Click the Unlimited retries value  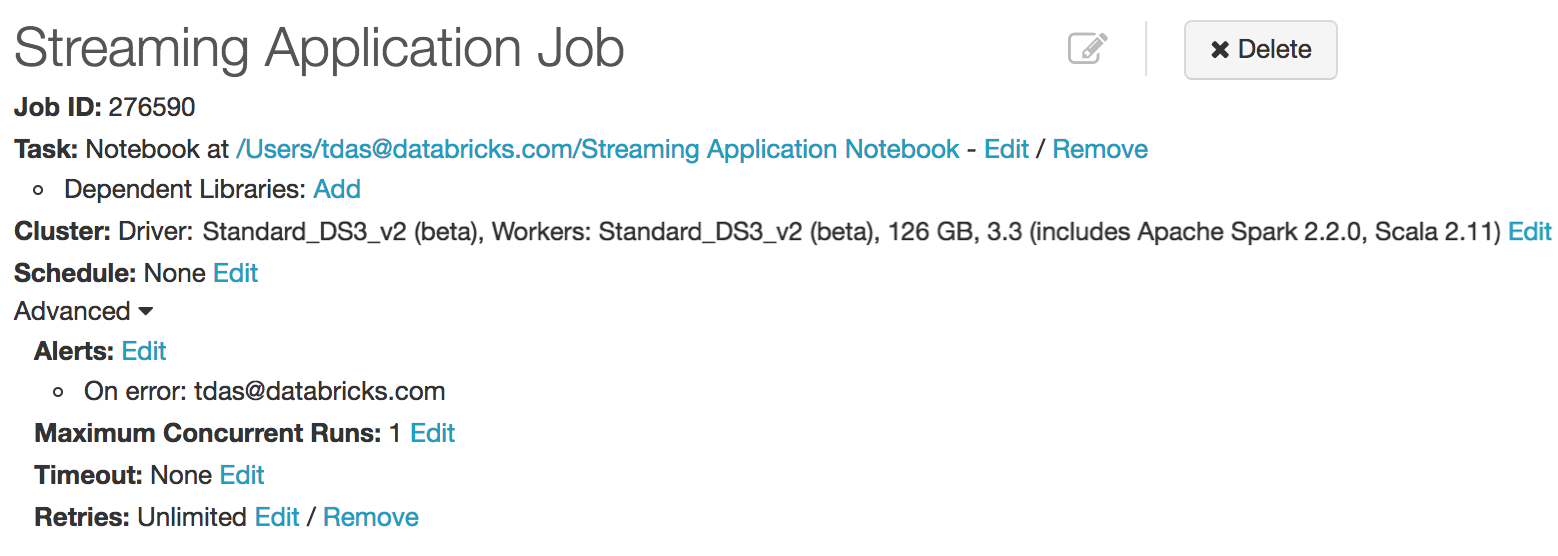[192, 517]
